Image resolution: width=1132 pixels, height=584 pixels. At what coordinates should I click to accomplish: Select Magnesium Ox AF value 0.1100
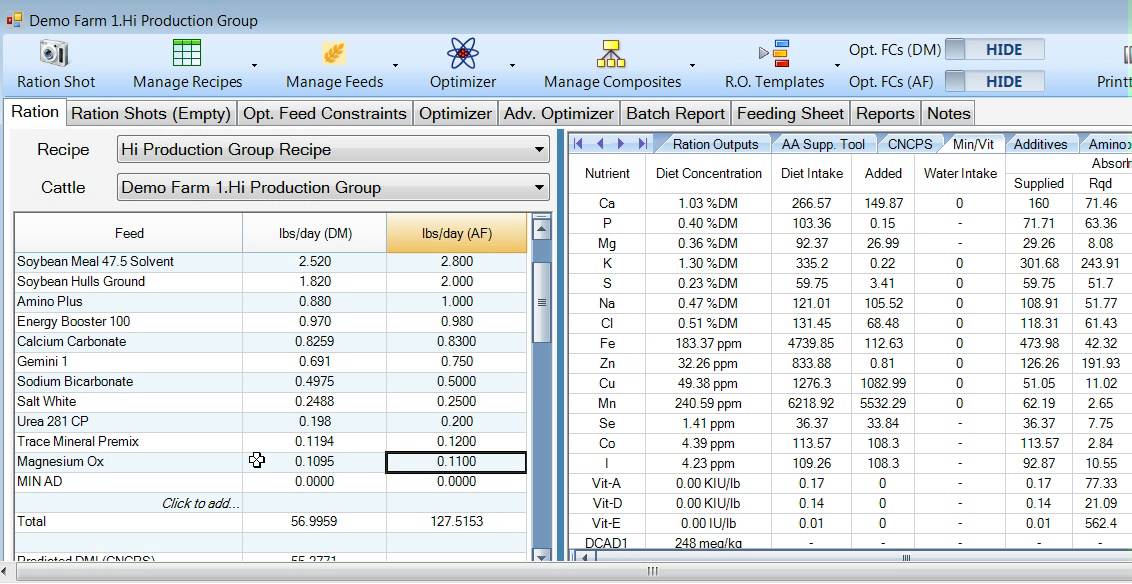click(x=456, y=461)
